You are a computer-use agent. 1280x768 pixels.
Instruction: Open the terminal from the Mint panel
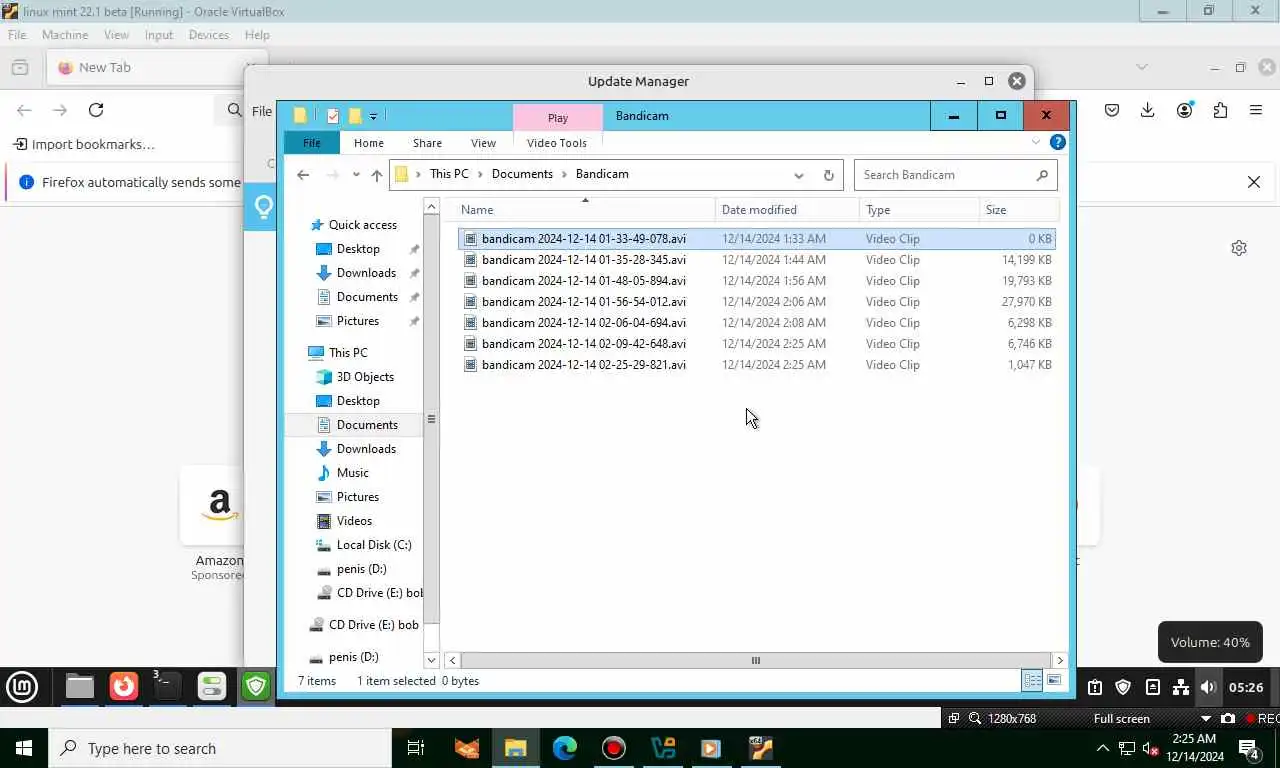pos(167,686)
